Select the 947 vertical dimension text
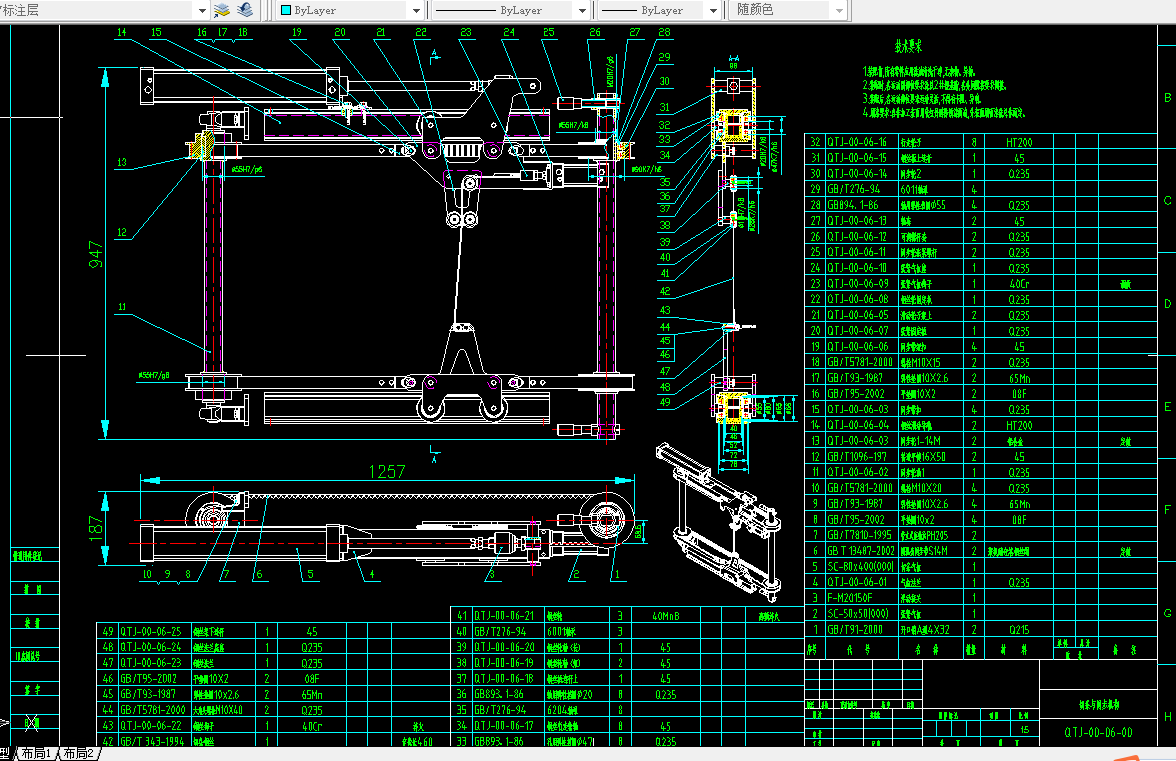 tap(96, 255)
